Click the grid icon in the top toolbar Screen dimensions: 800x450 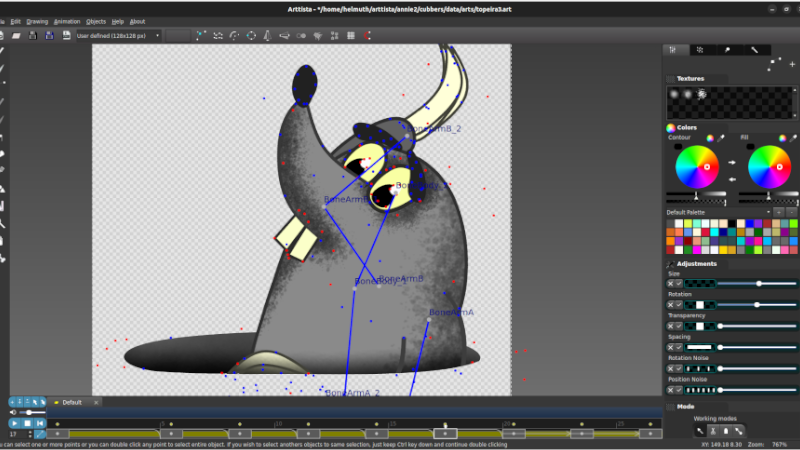pyautogui.click(x=351, y=36)
